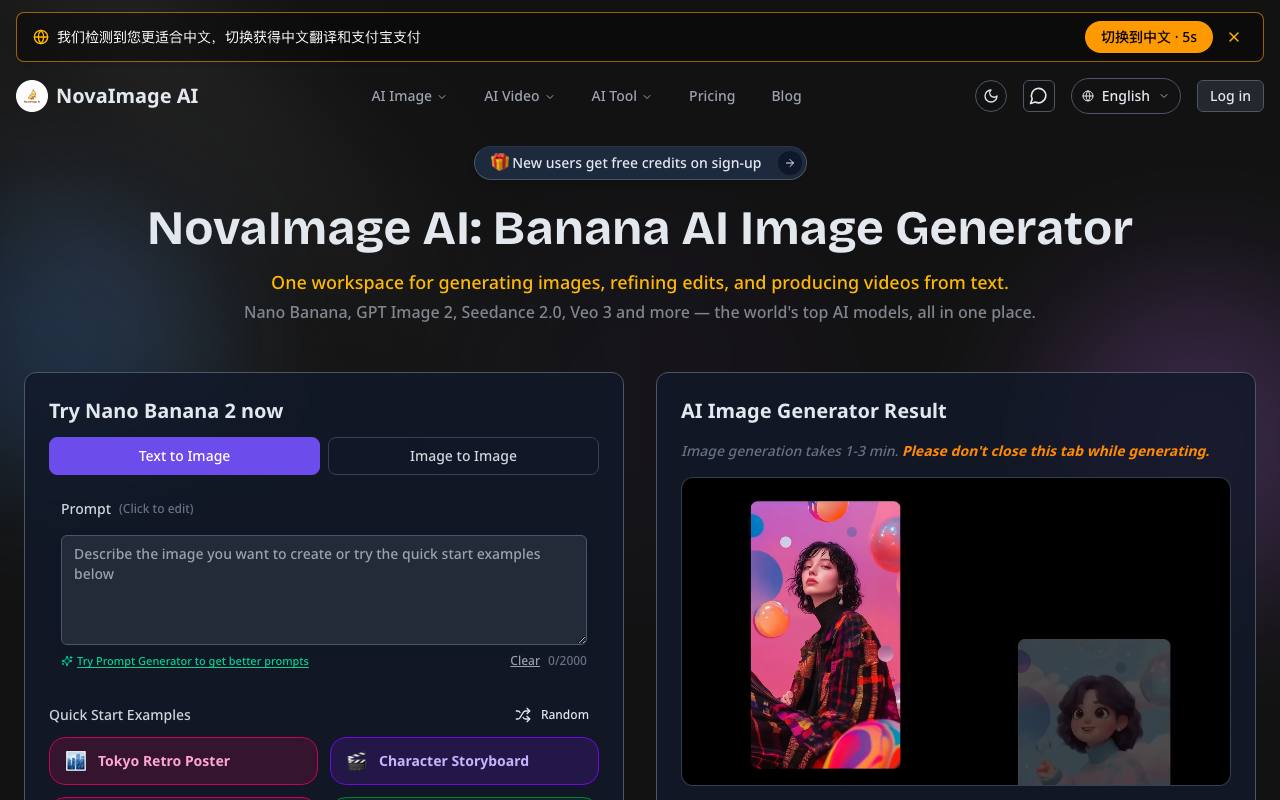Switch to Chinese with the 切换到中文 button
Screen dimensions: 1280x800
coord(1149,37)
